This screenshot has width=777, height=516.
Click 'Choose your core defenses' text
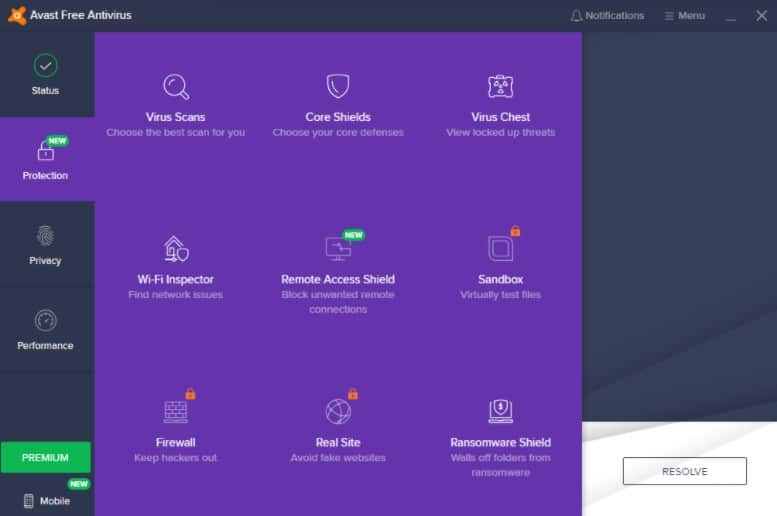pyautogui.click(x=338, y=132)
